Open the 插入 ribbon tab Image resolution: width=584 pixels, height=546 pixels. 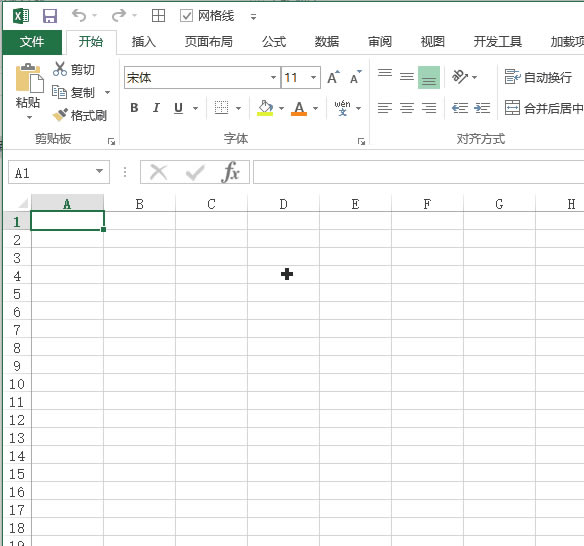click(x=144, y=42)
